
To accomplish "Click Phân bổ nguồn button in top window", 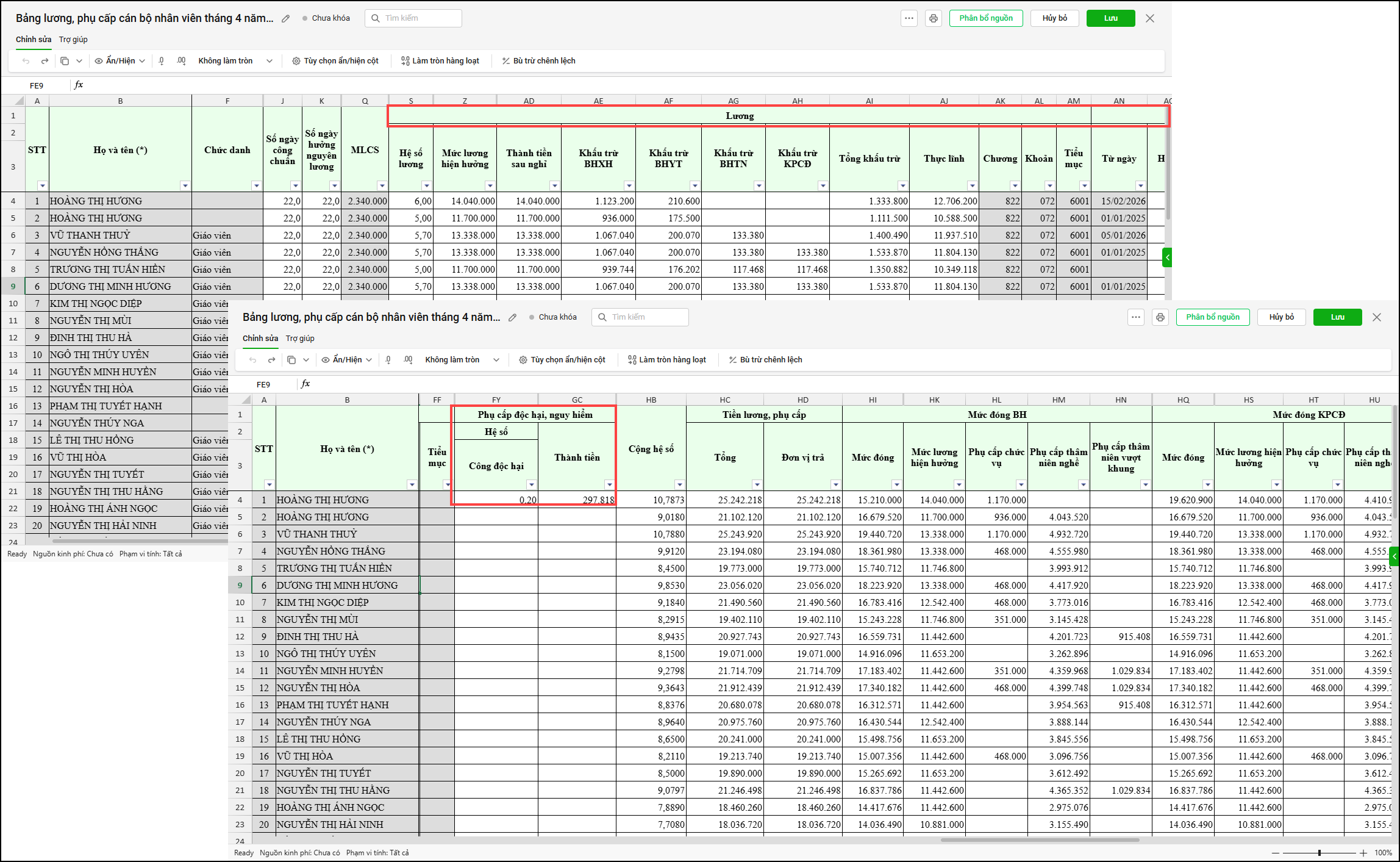I will point(986,18).
